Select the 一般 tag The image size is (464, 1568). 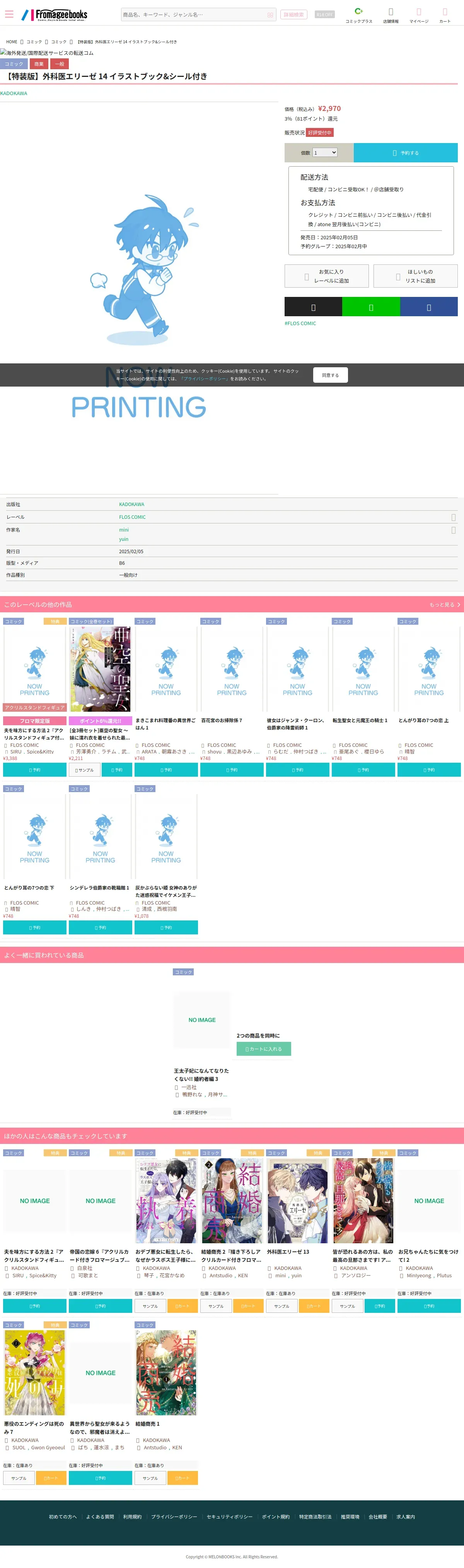coord(60,64)
